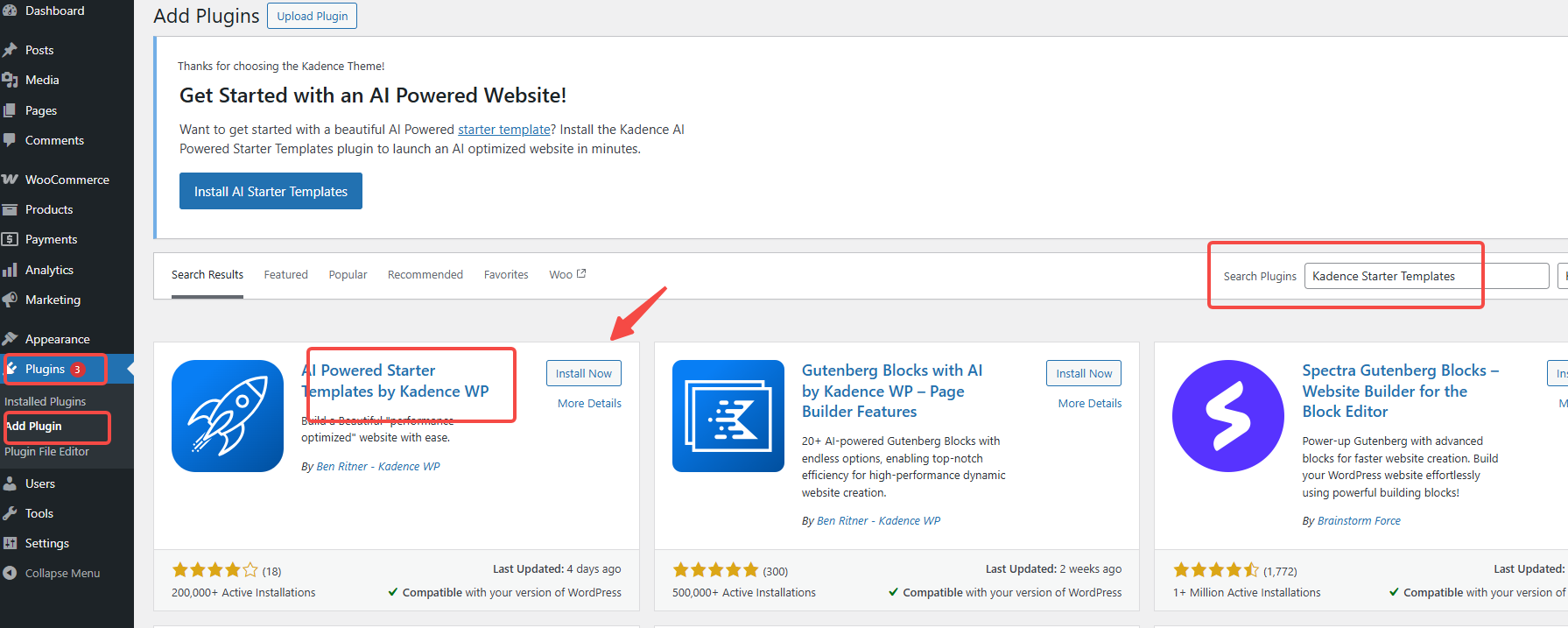This screenshot has width=1568, height=628.
Task: Click the Spectra purple S plugin icon
Action: (1228, 416)
